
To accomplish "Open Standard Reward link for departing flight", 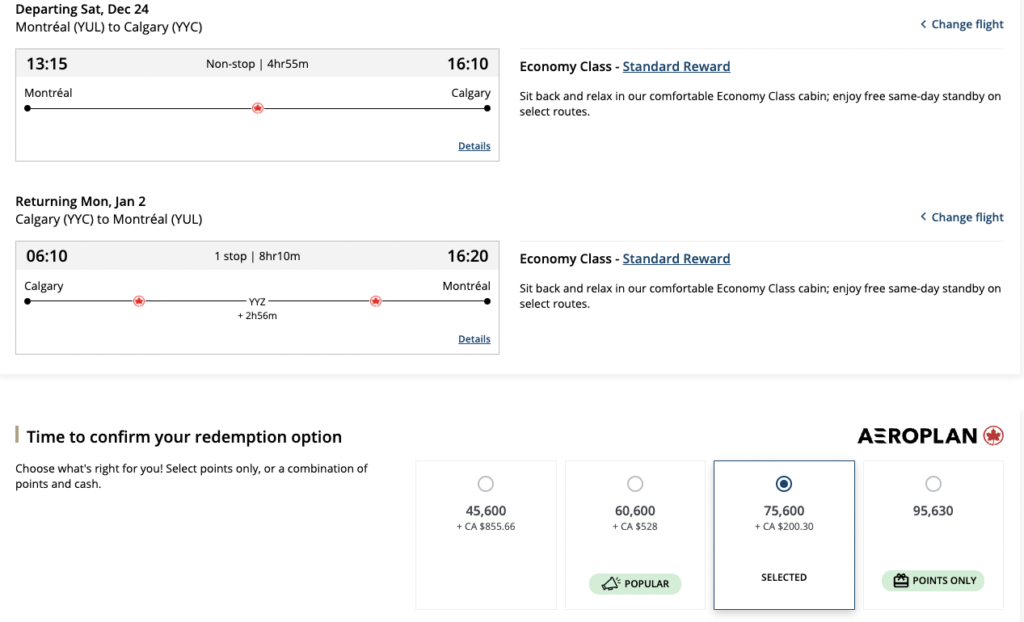I will point(676,67).
